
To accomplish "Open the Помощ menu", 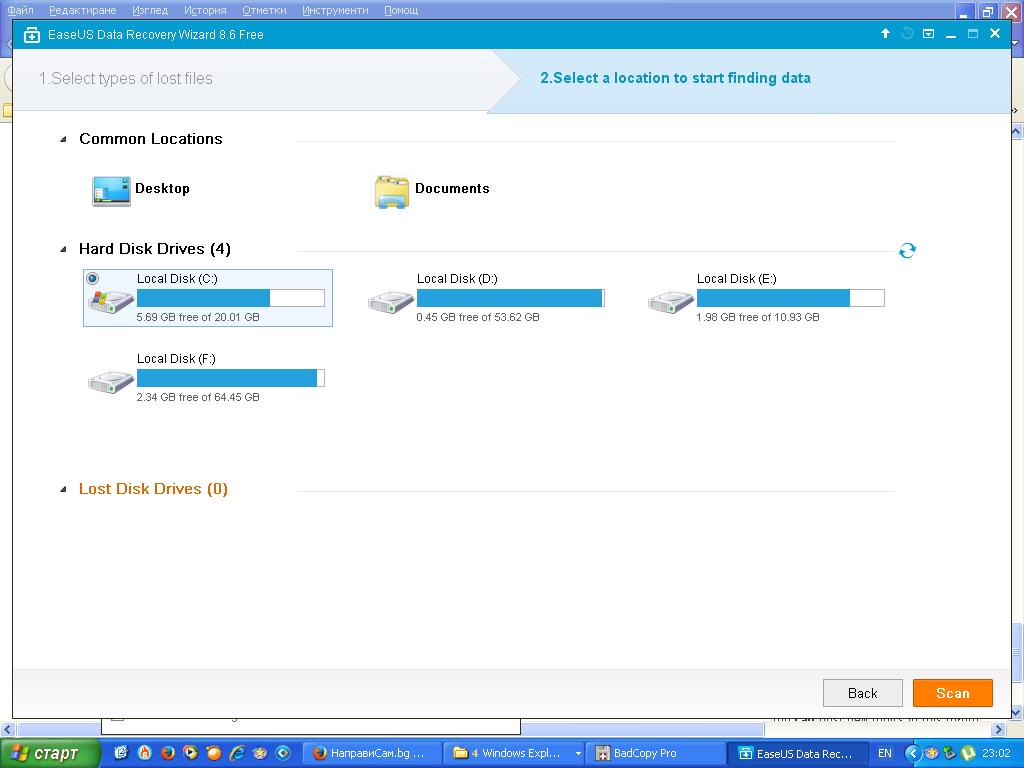I will tap(401, 10).
